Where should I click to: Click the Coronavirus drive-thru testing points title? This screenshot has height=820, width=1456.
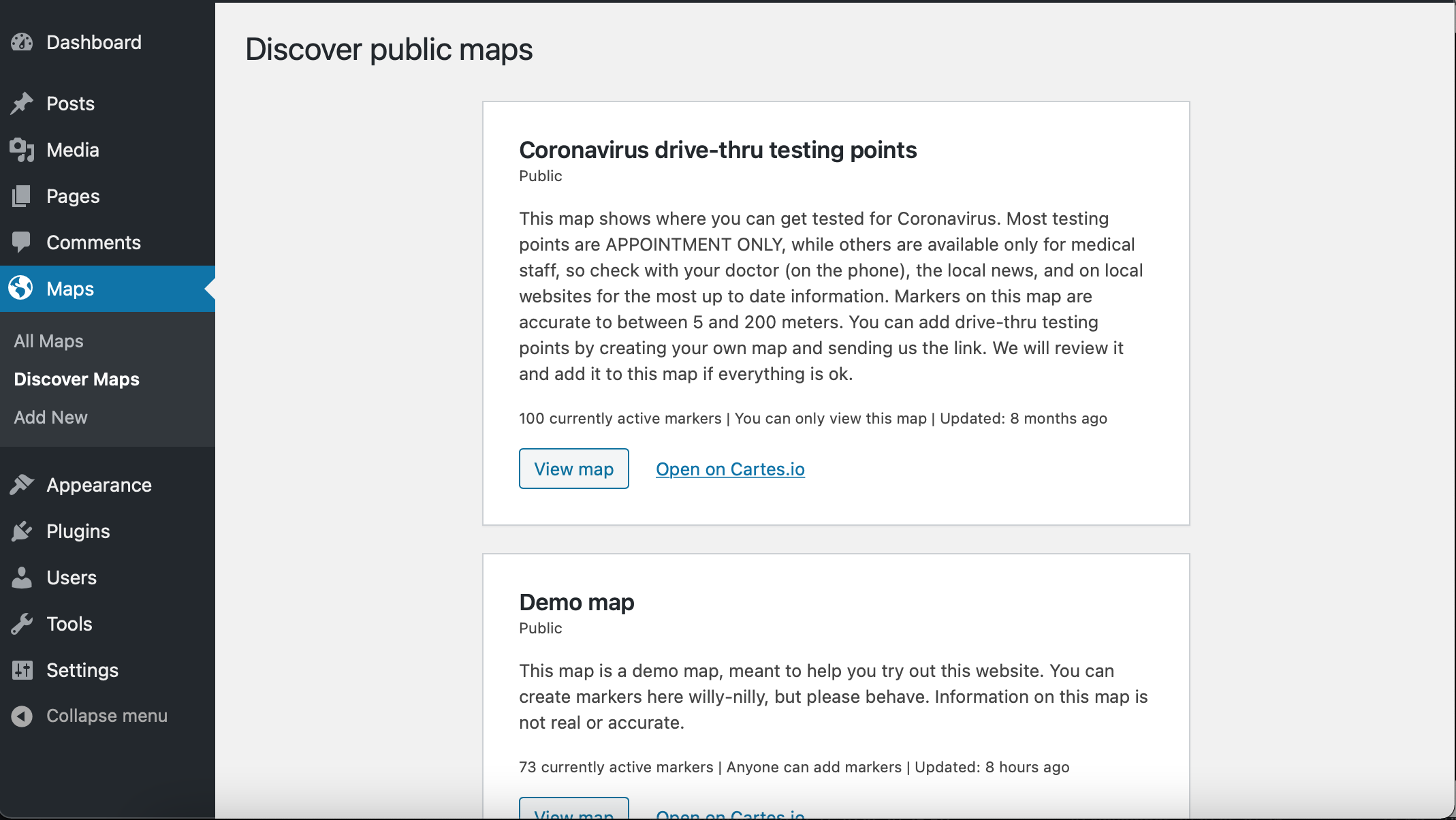[x=718, y=150]
